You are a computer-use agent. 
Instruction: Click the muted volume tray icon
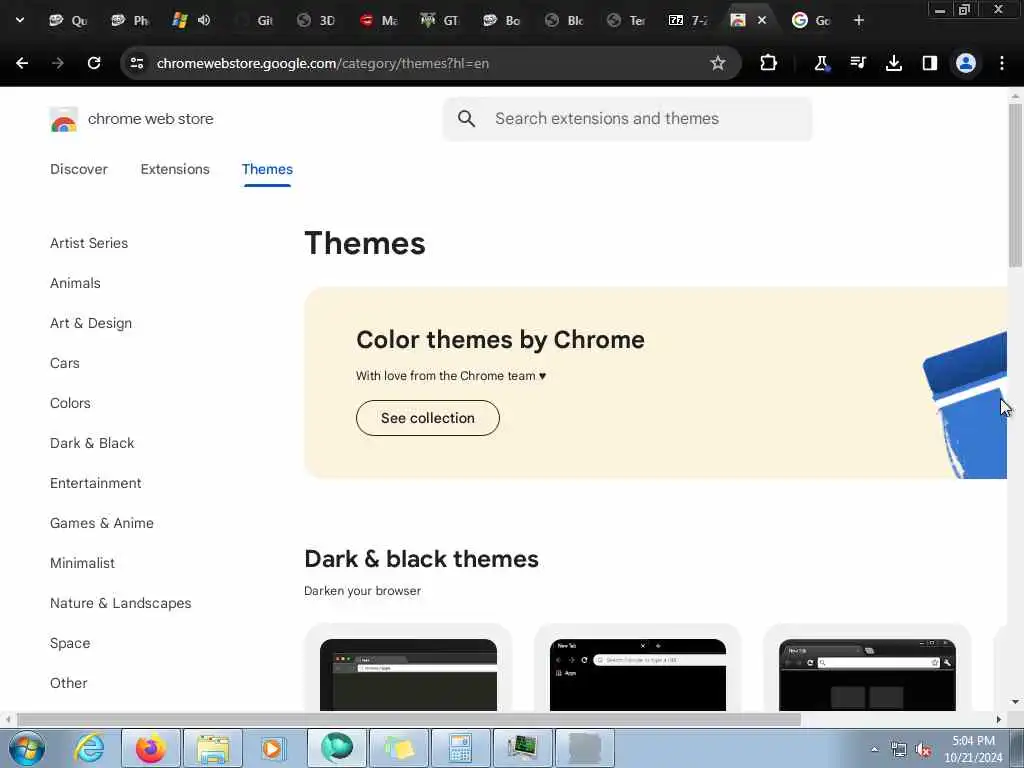(x=923, y=750)
